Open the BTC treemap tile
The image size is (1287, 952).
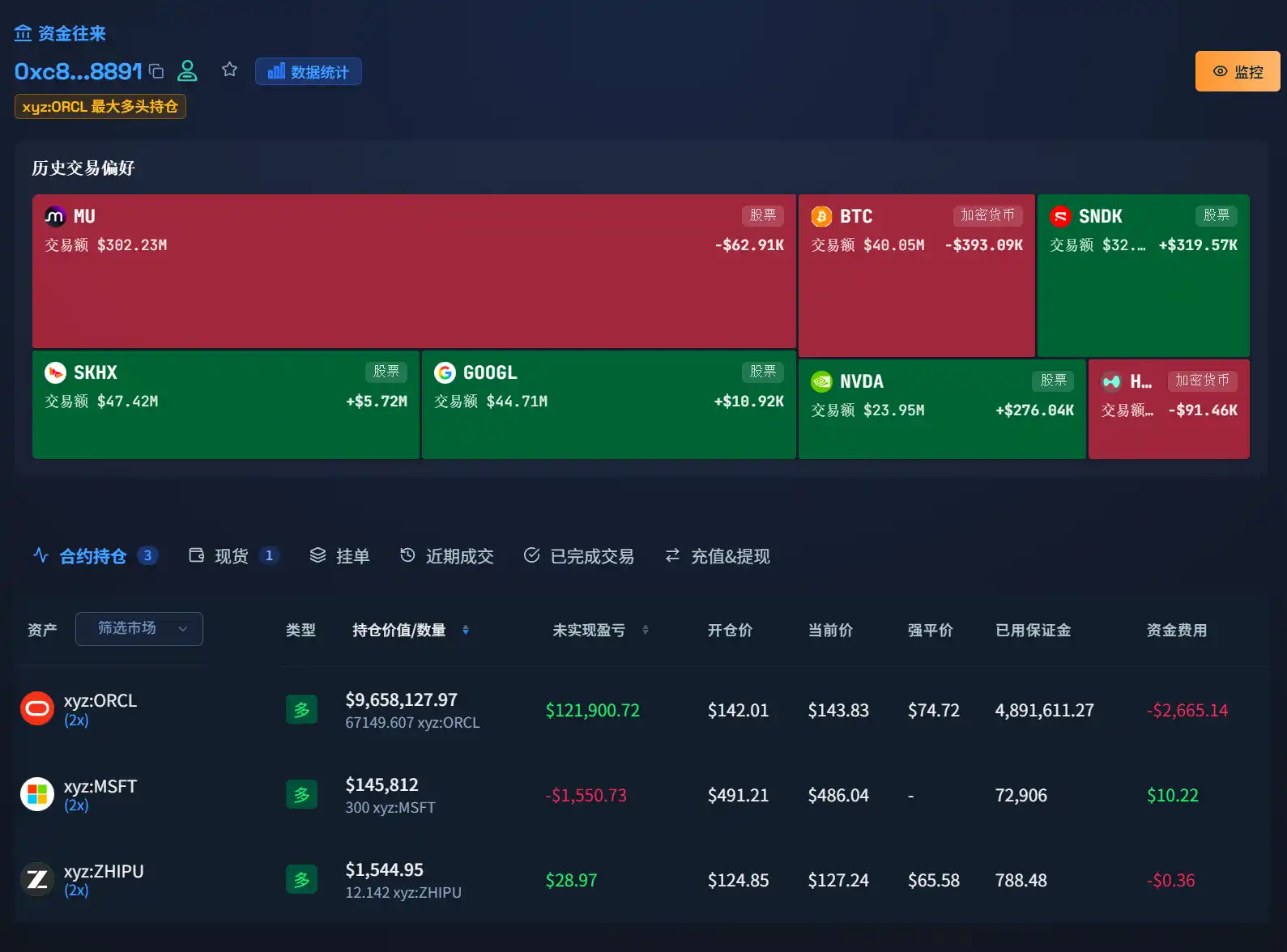(917, 275)
